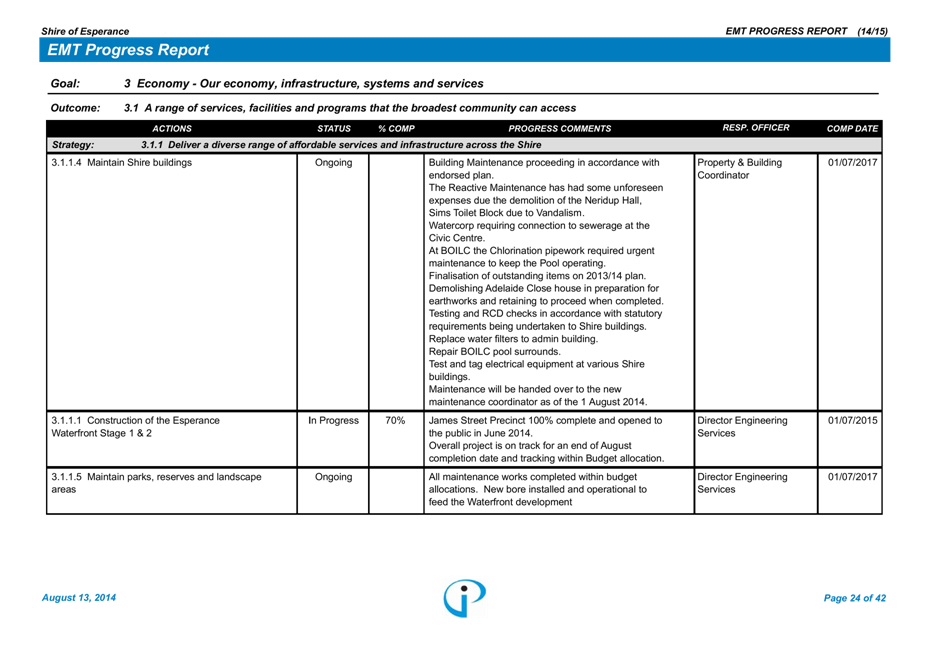Select the Goal line '3 Economy - Our economy...'

point(304,83)
